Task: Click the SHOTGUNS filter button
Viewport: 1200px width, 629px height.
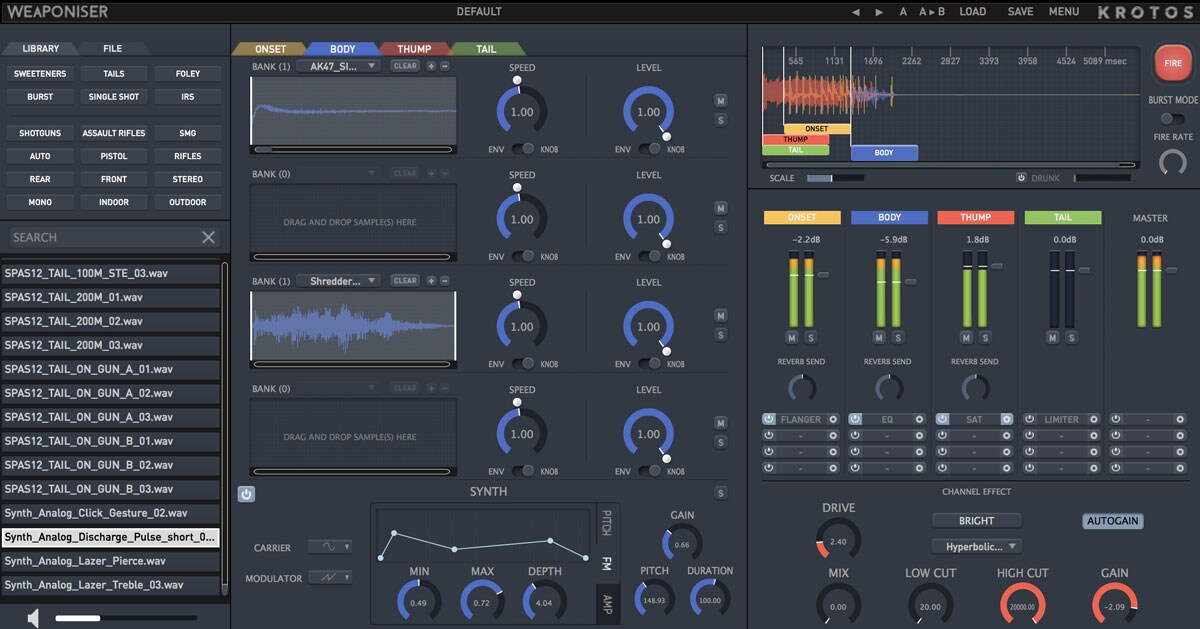Action: pyautogui.click(x=40, y=133)
